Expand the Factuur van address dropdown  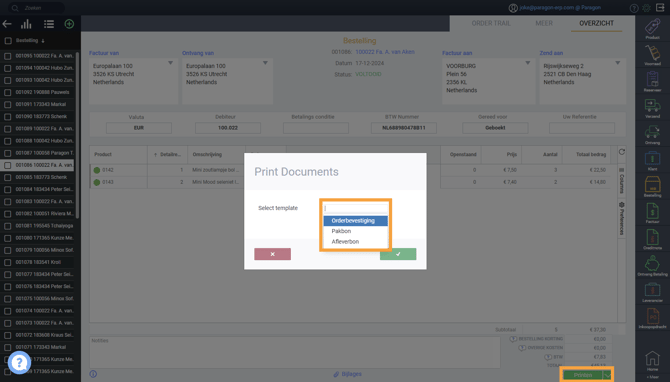(170, 63)
